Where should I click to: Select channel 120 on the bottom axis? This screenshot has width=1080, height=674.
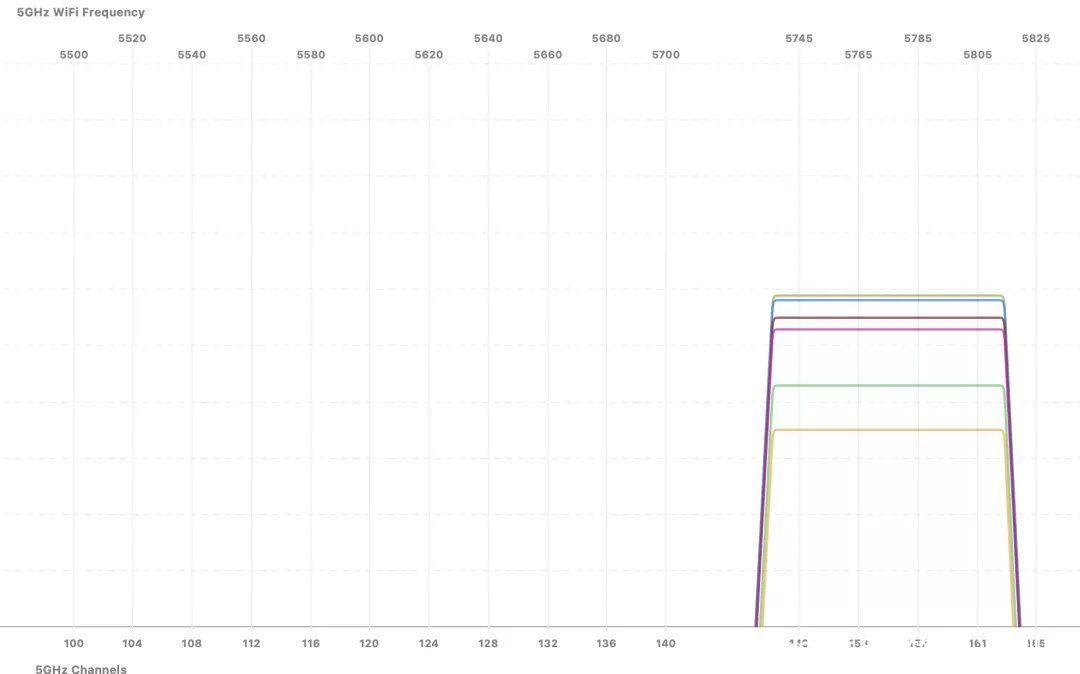369,643
